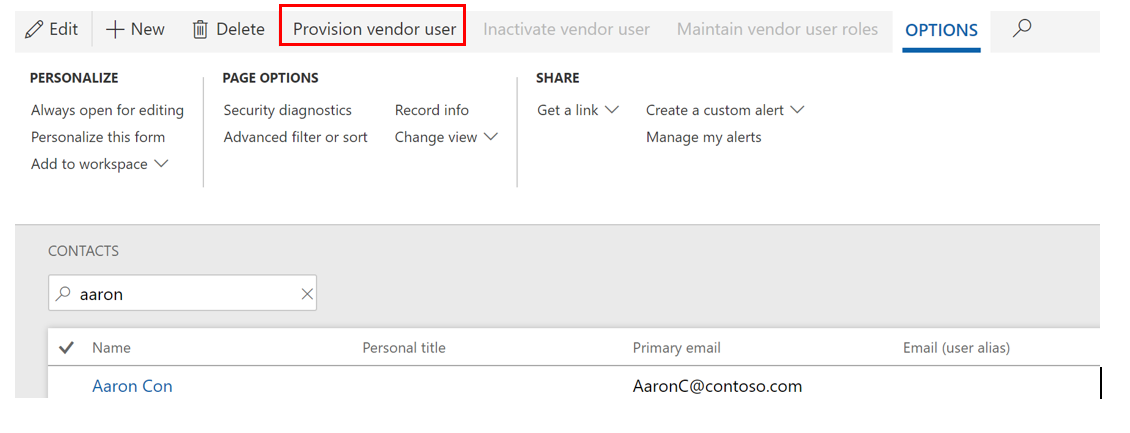The height and width of the screenshot is (433, 1130).
Task: Click Provision vendor user button
Action: (374, 30)
